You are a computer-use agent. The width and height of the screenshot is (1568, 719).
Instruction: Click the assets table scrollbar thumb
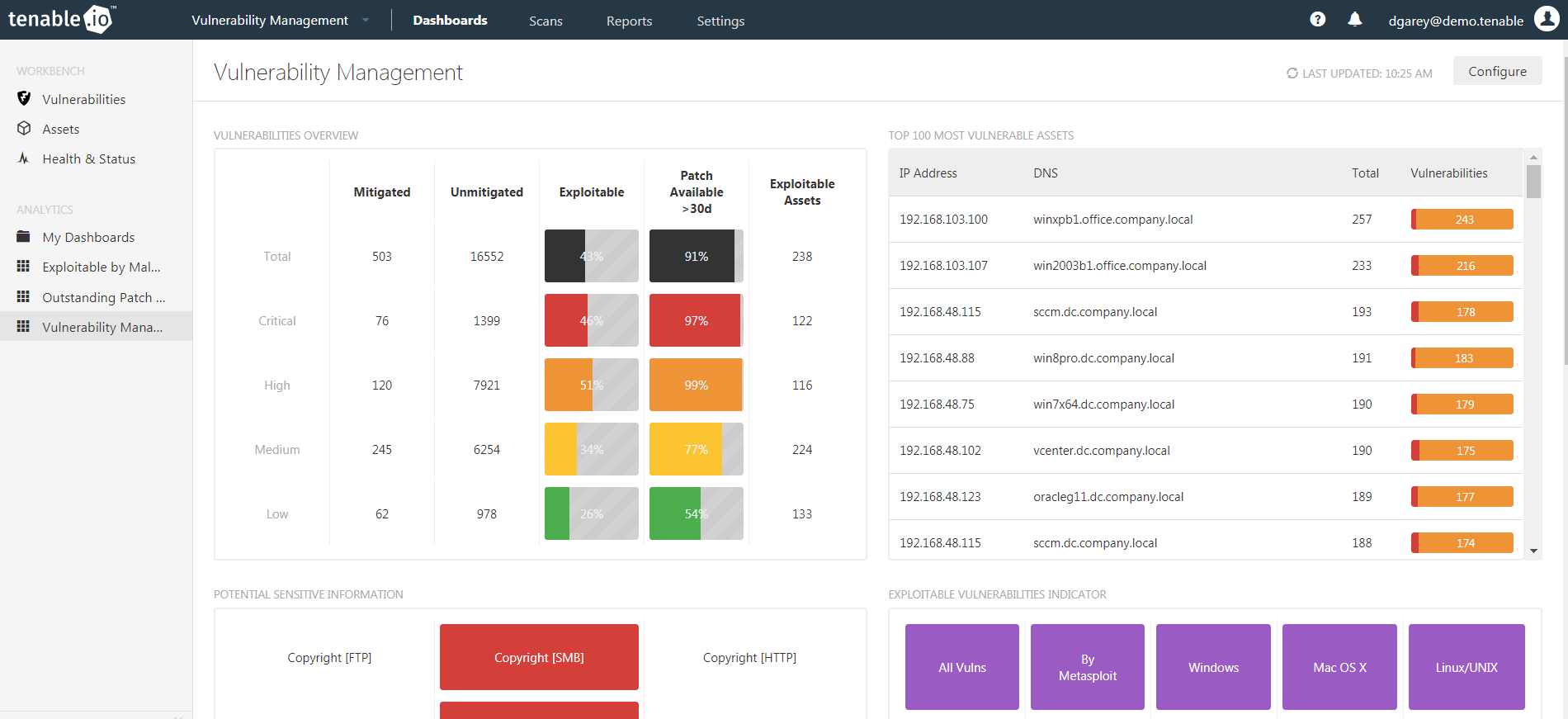(x=1533, y=182)
